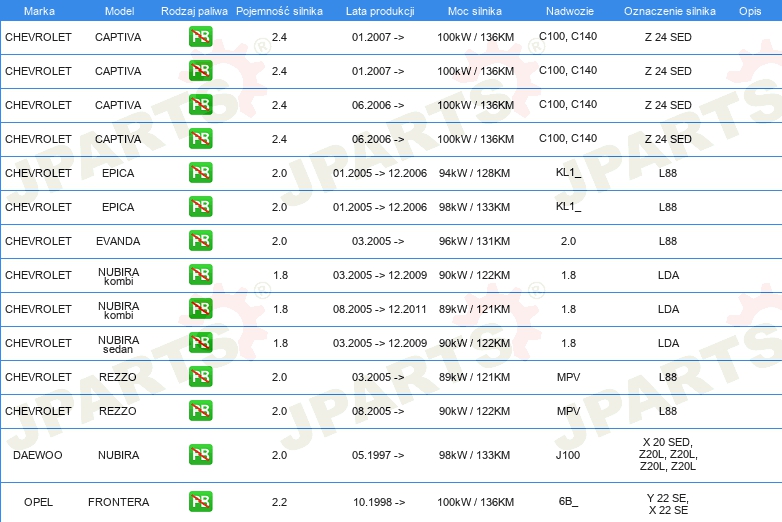The width and height of the screenshot is (782, 522).
Task: Click 89kW / 121KM in the NUBIRA kombi row
Action: tap(474, 309)
